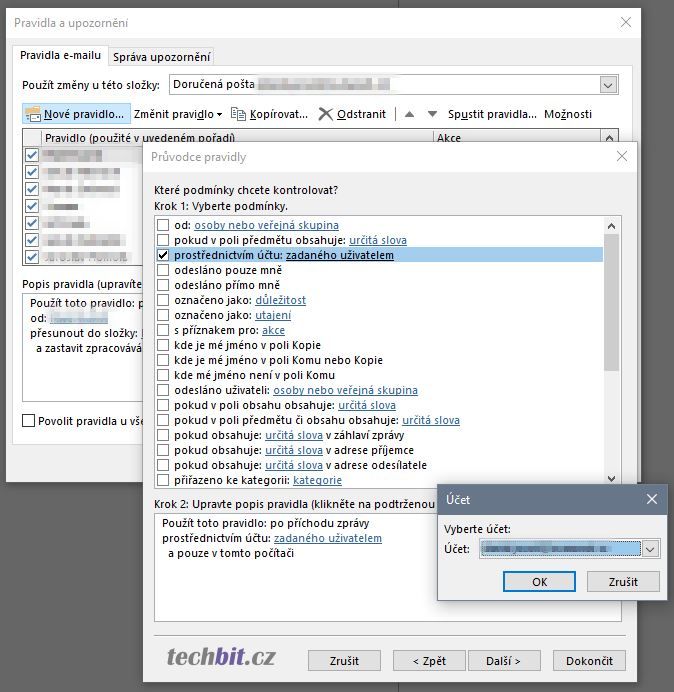The height and width of the screenshot is (692, 674).
Task: Move rule up with the up arrow
Action: [x=409, y=114]
